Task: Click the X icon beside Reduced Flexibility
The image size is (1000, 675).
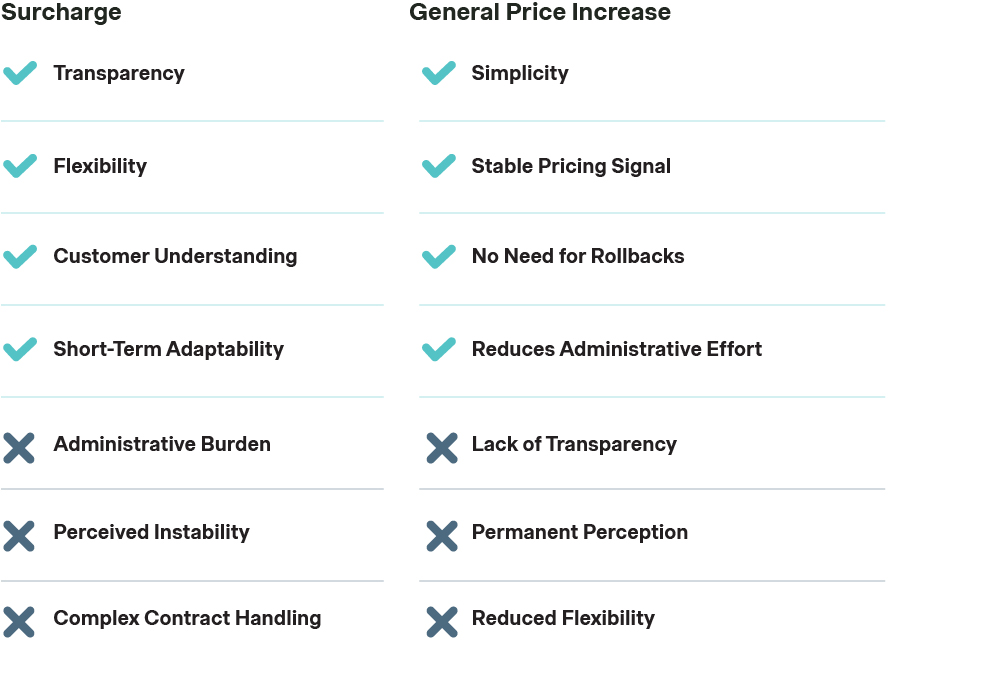Action: [x=442, y=621]
